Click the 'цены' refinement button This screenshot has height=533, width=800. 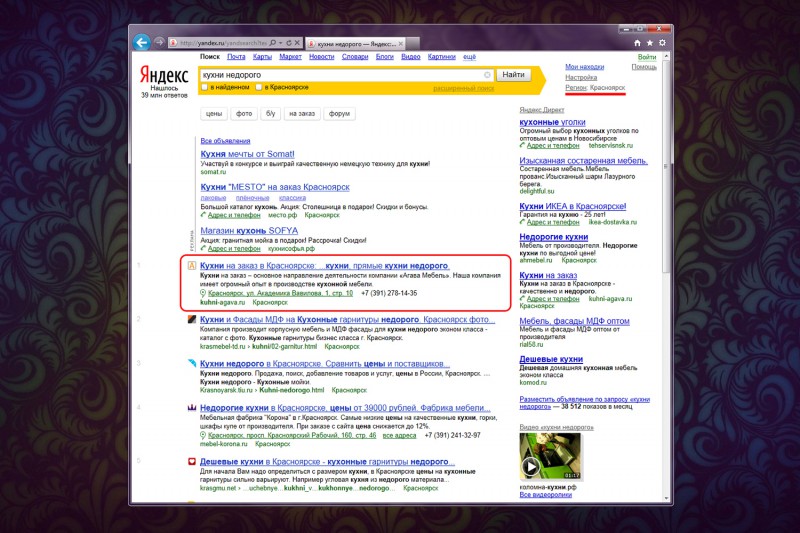pyautogui.click(x=214, y=114)
